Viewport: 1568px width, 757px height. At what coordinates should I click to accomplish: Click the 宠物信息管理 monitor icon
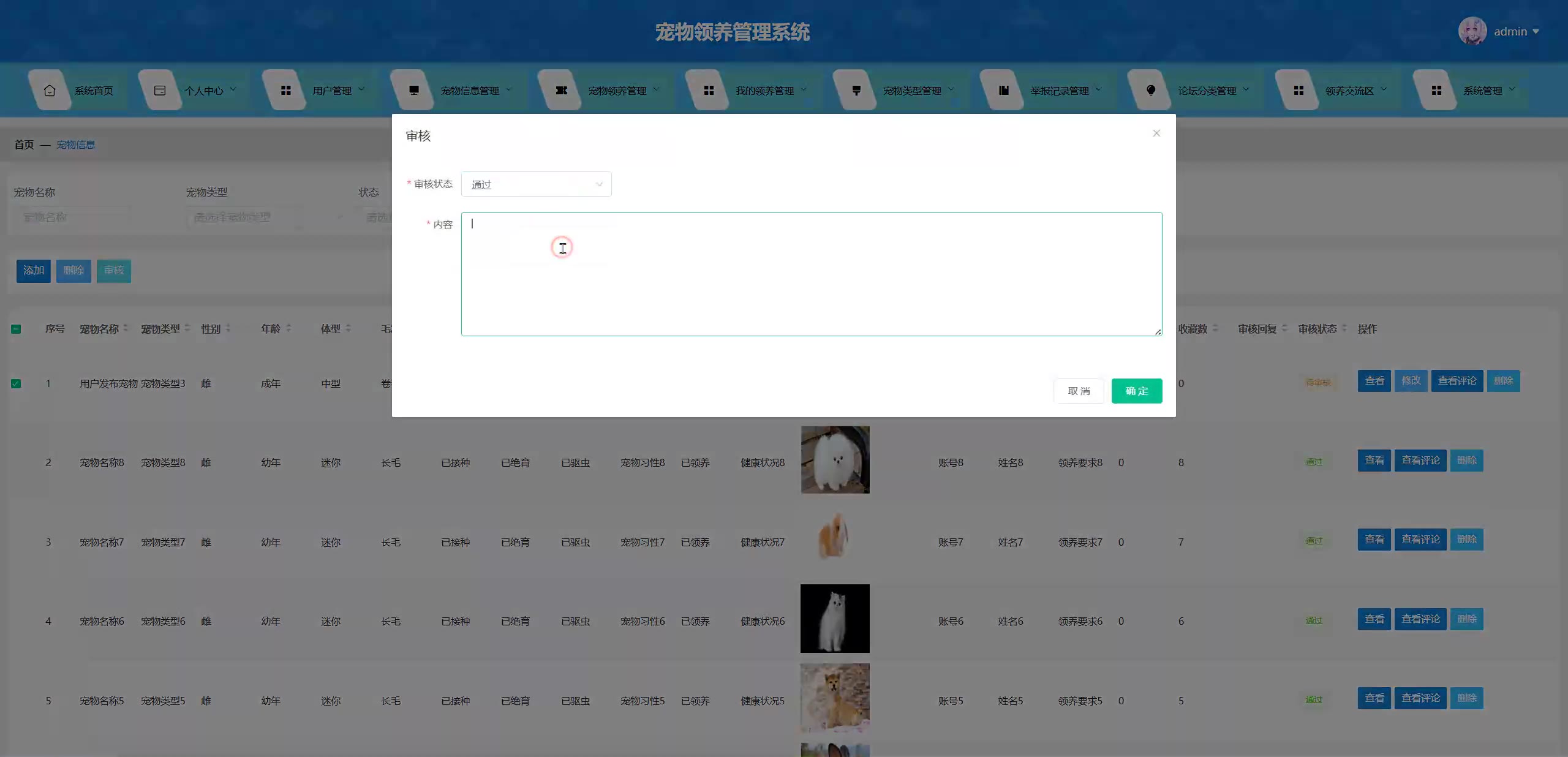tap(414, 91)
